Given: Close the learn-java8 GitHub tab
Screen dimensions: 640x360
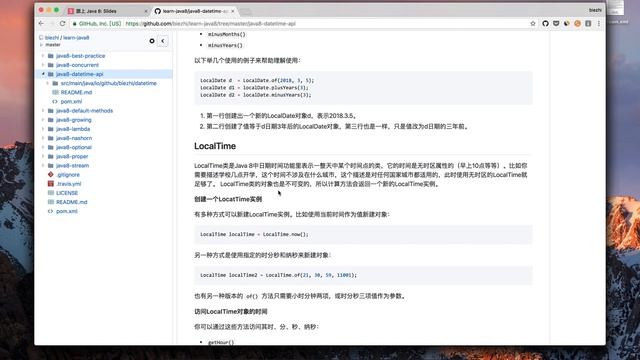Looking at the screenshot, I should coord(233,11).
